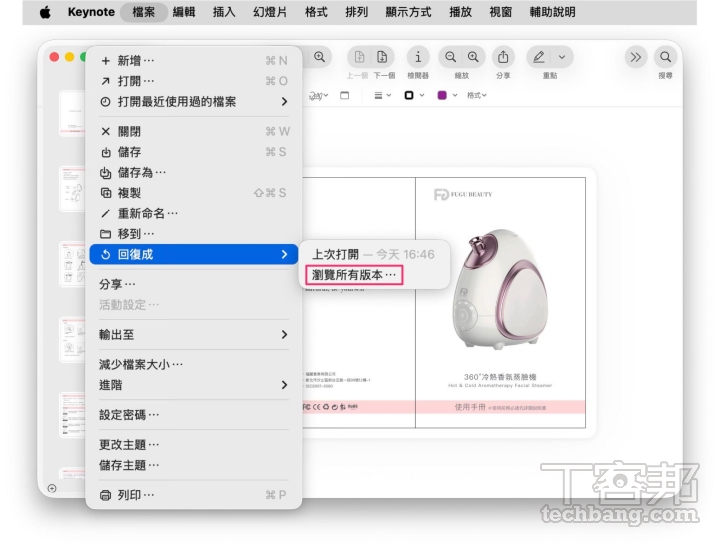Open the 輔助說明 menu
The width and height of the screenshot is (720, 547).
tap(552, 12)
